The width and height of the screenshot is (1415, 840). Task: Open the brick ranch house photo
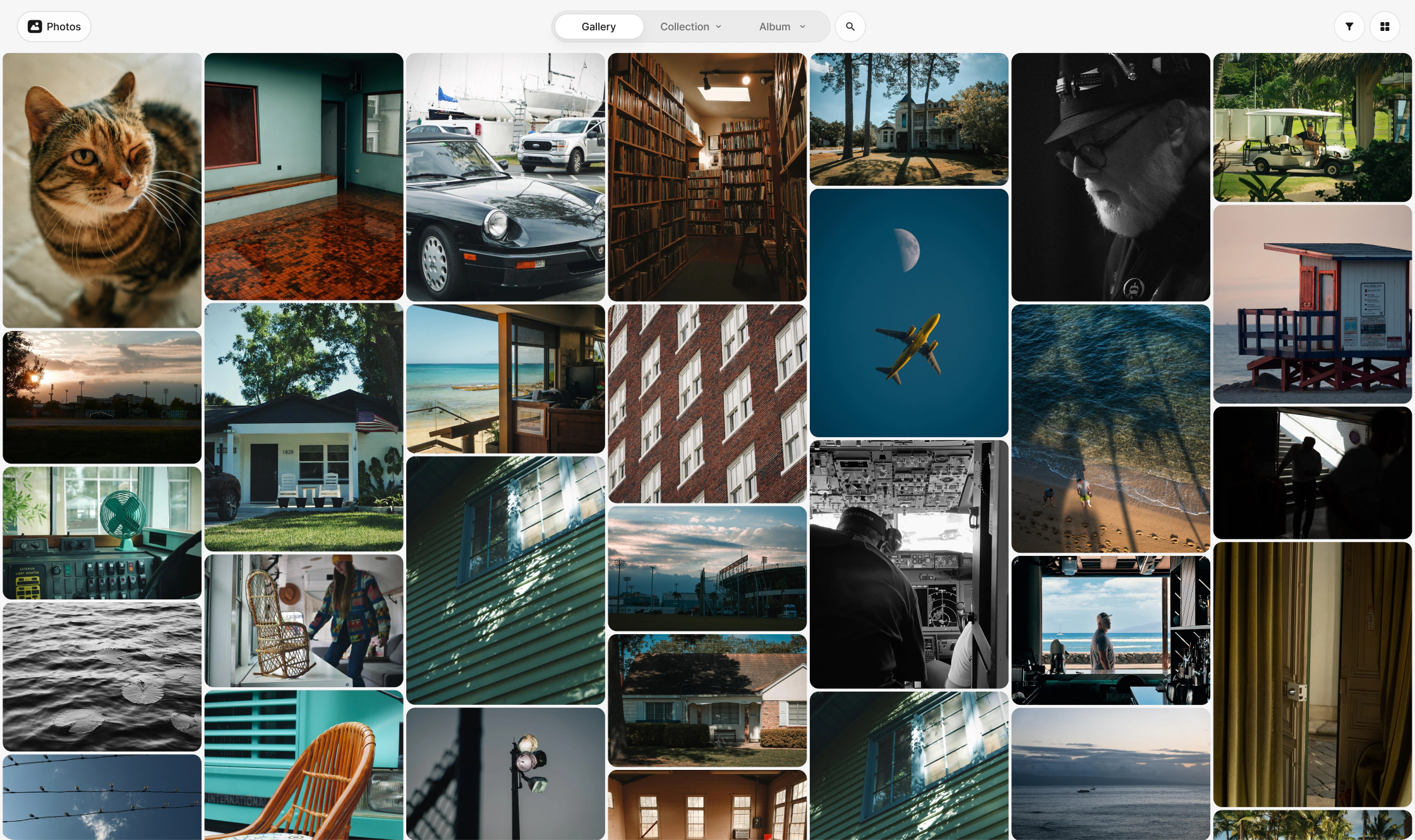tap(707, 700)
